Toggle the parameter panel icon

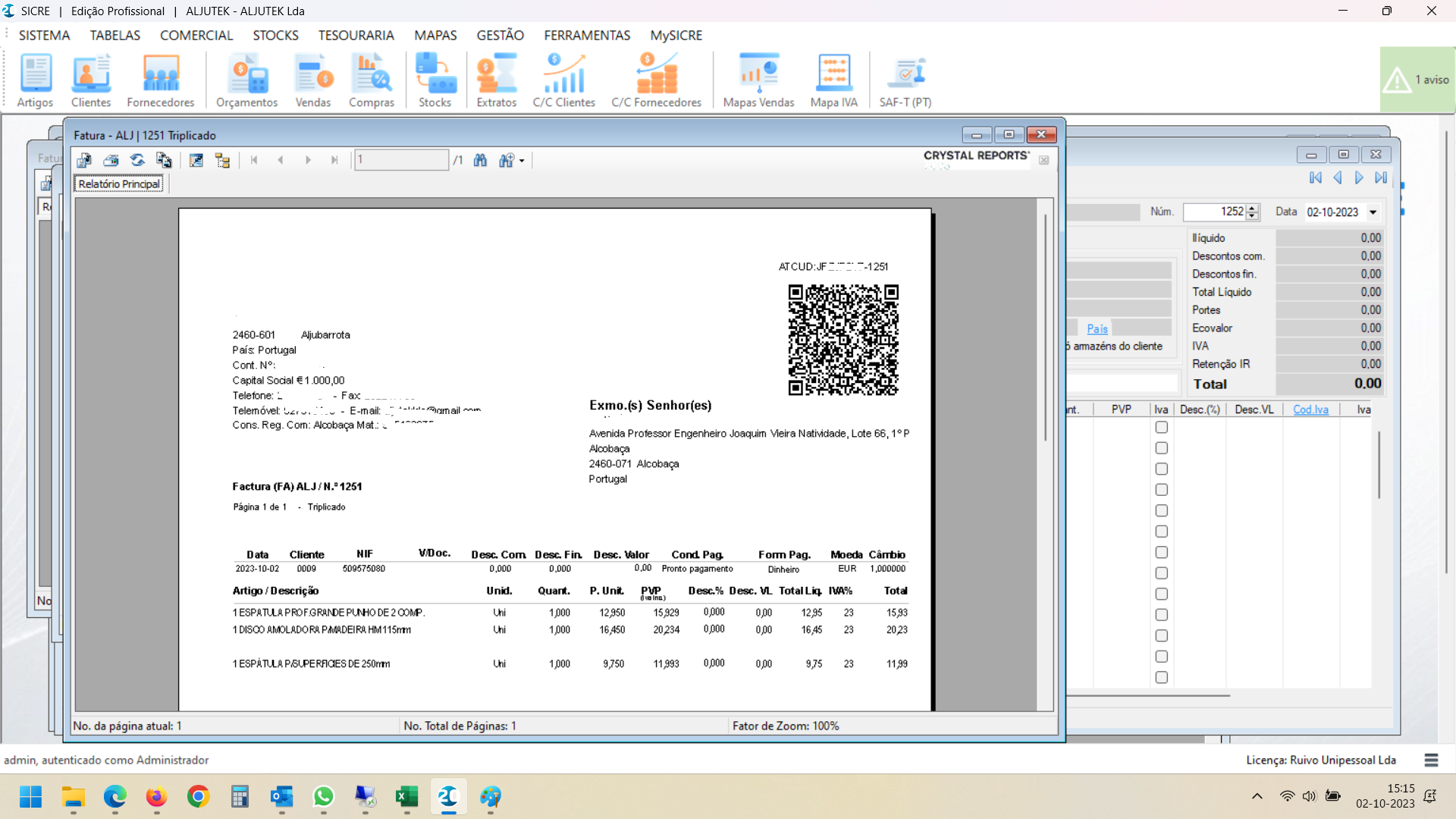pyautogui.click(x=196, y=160)
